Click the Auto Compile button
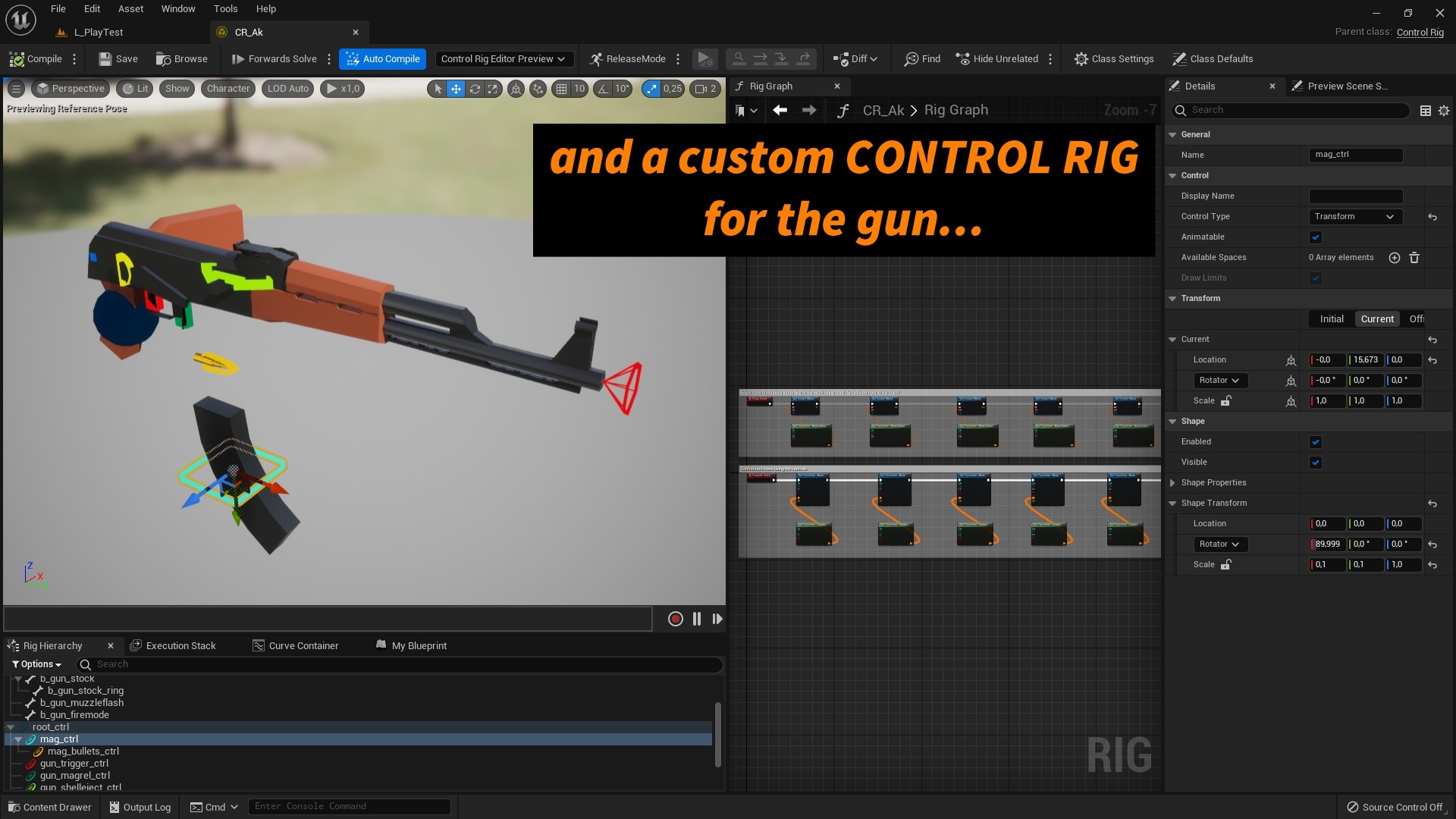 (385, 58)
